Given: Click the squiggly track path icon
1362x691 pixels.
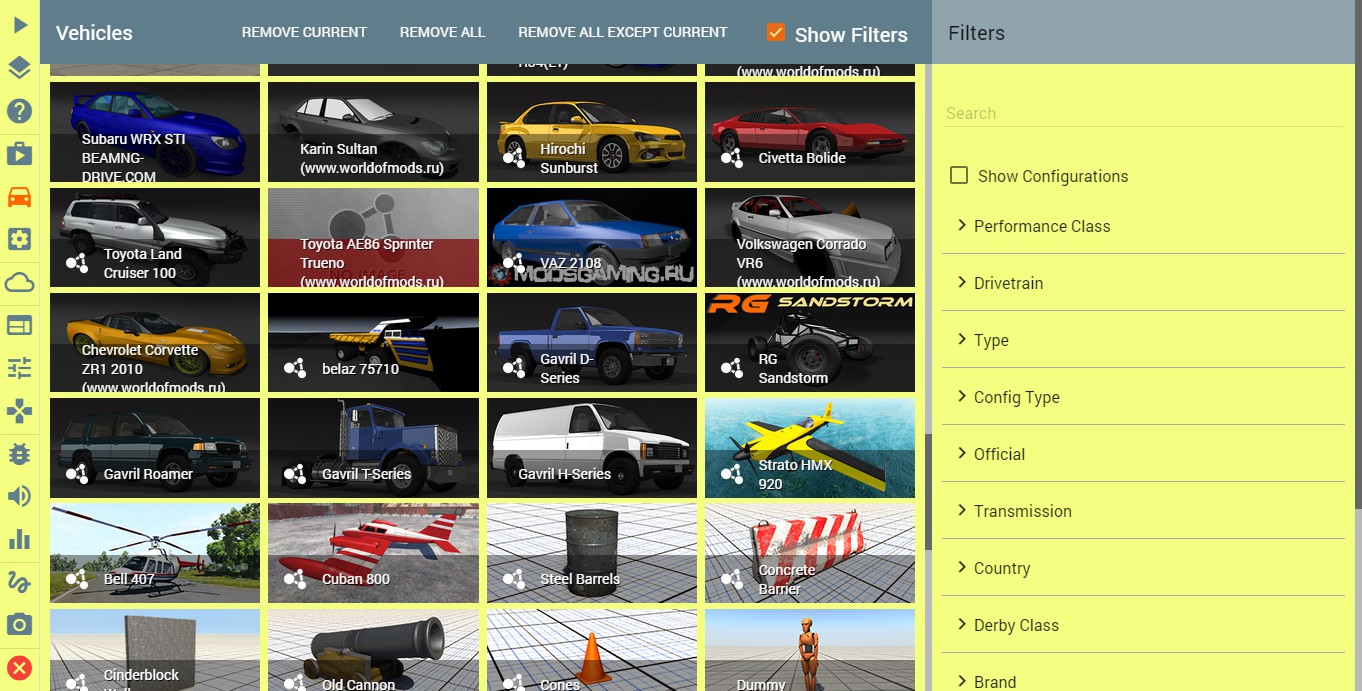Looking at the screenshot, I should (20, 582).
